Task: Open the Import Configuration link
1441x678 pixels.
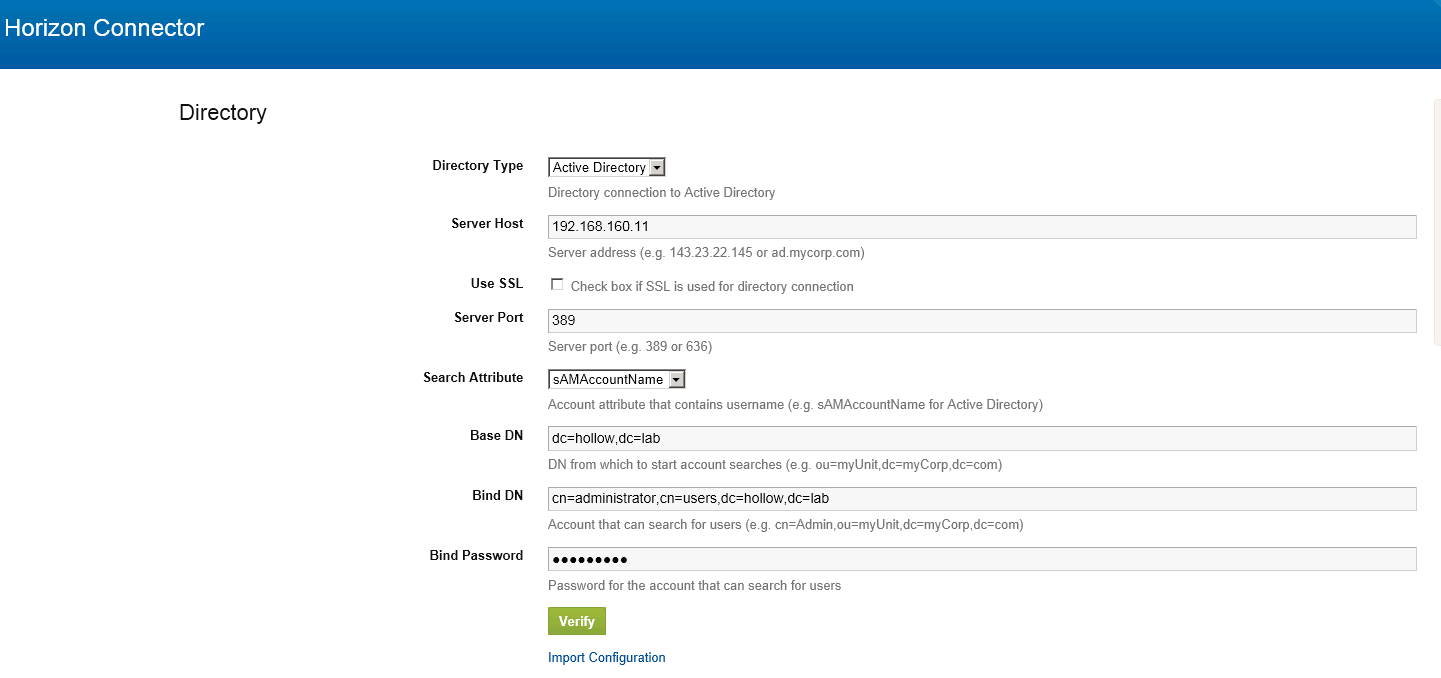Action: click(x=606, y=658)
